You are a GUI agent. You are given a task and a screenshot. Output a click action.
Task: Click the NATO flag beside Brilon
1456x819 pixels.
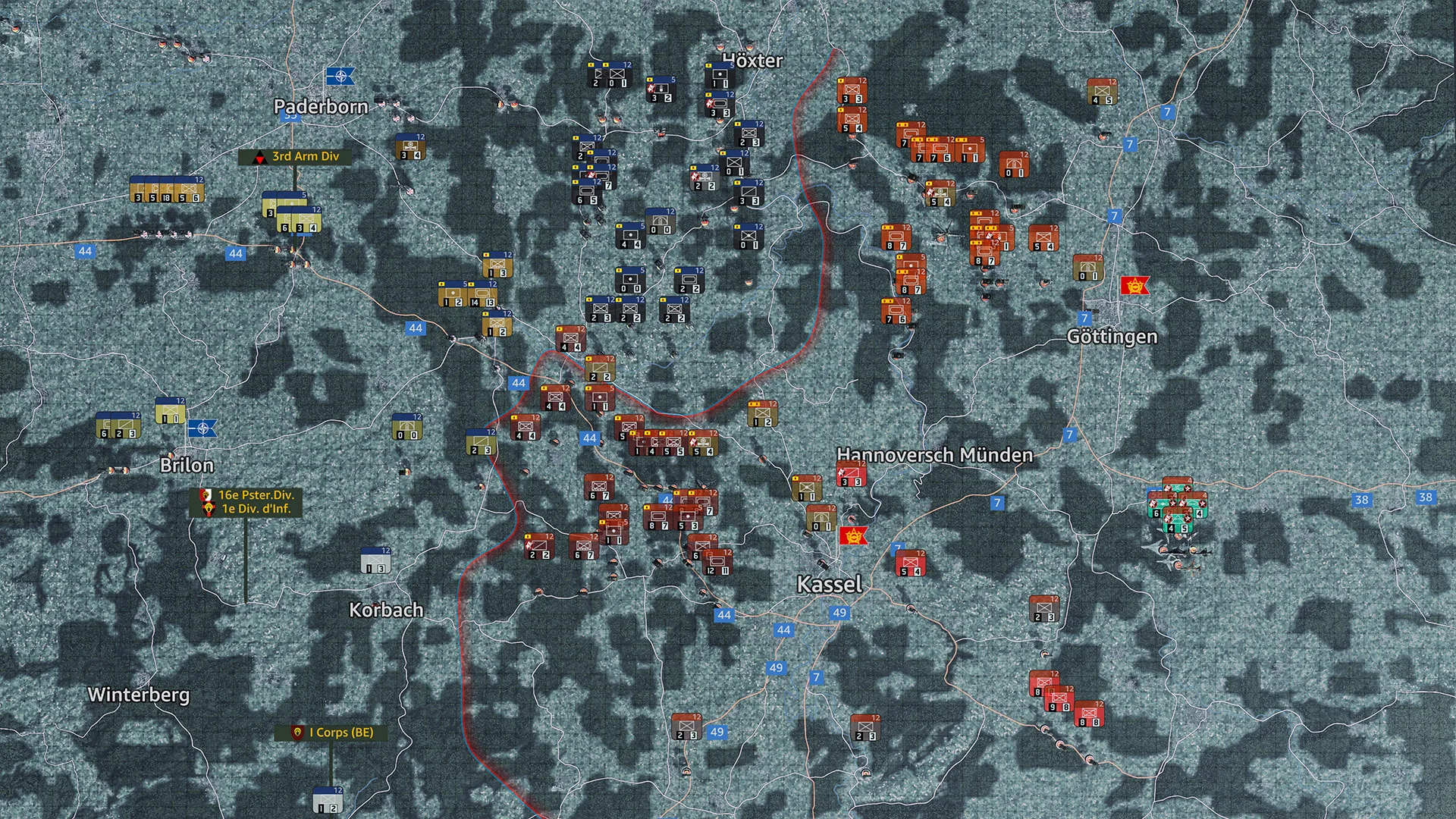(202, 428)
